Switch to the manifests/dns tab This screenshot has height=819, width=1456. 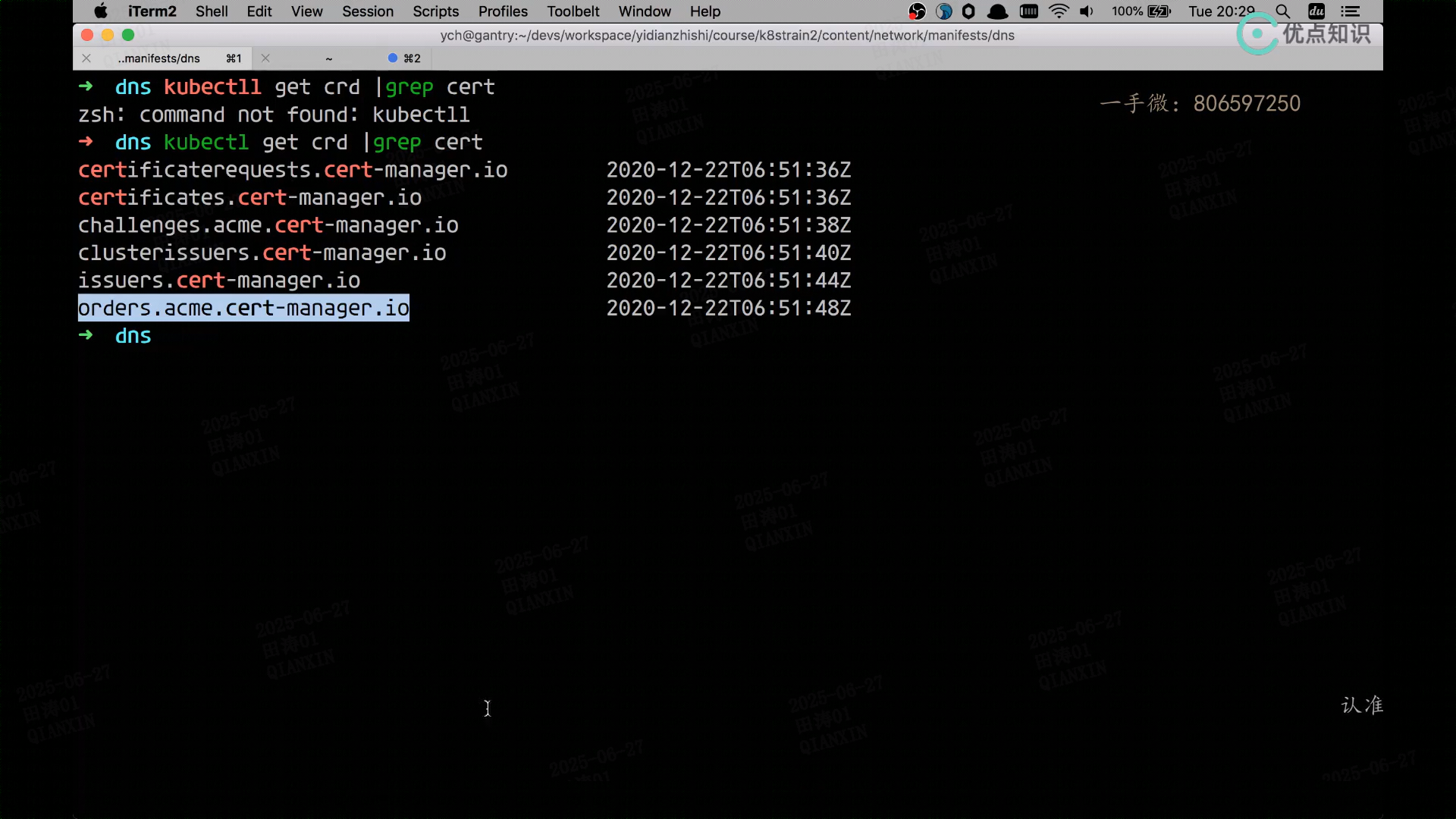click(x=159, y=58)
